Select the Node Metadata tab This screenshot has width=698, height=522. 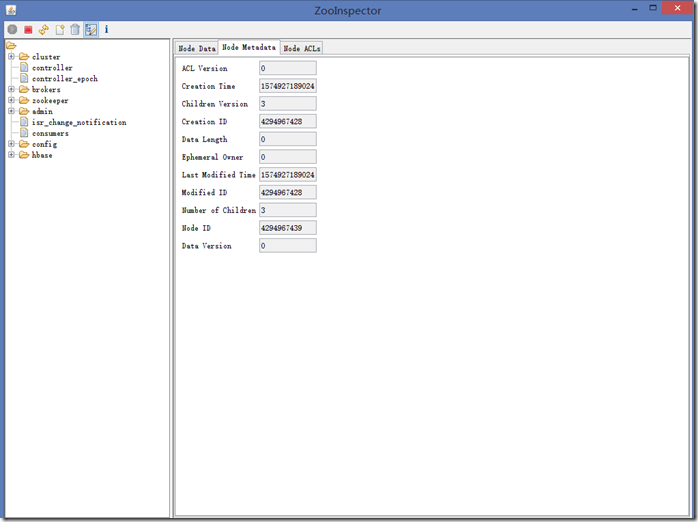(x=249, y=47)
